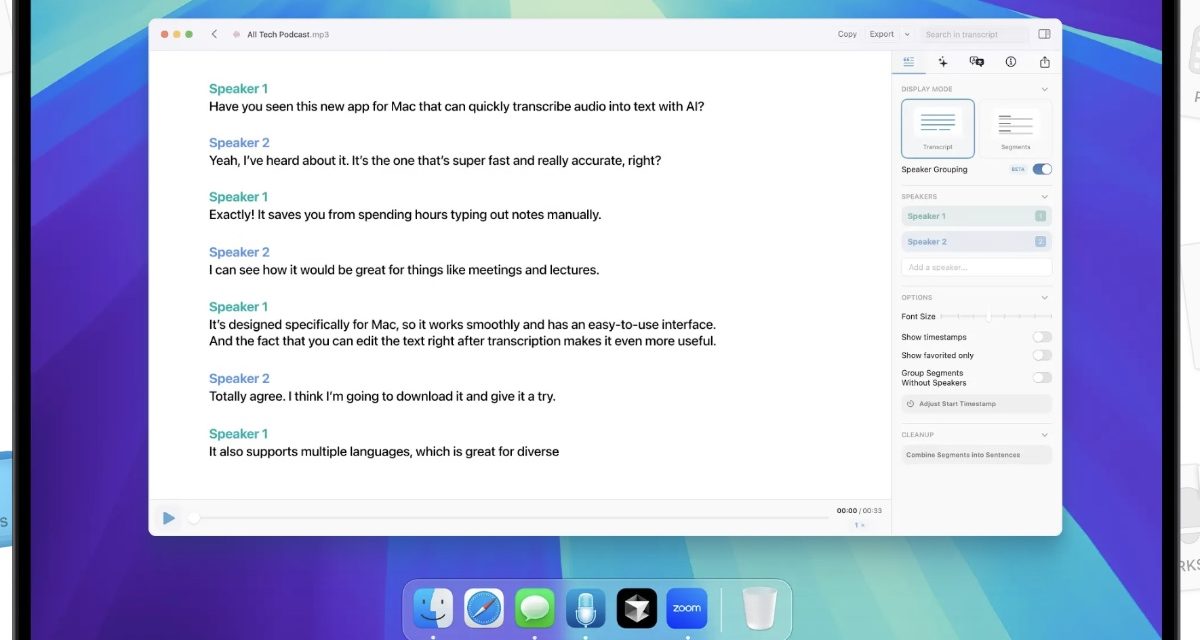Open Messages from the Dock
The height and width of the screenshot is (640, 1200).
(535, 608)
